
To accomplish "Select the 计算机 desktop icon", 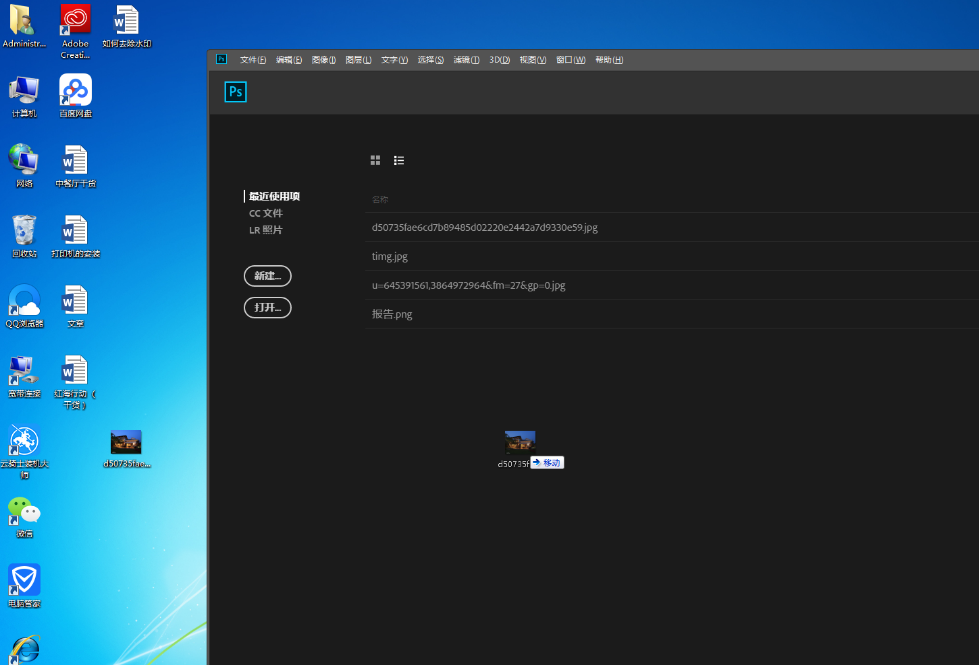I will click(x=24, y=96).
